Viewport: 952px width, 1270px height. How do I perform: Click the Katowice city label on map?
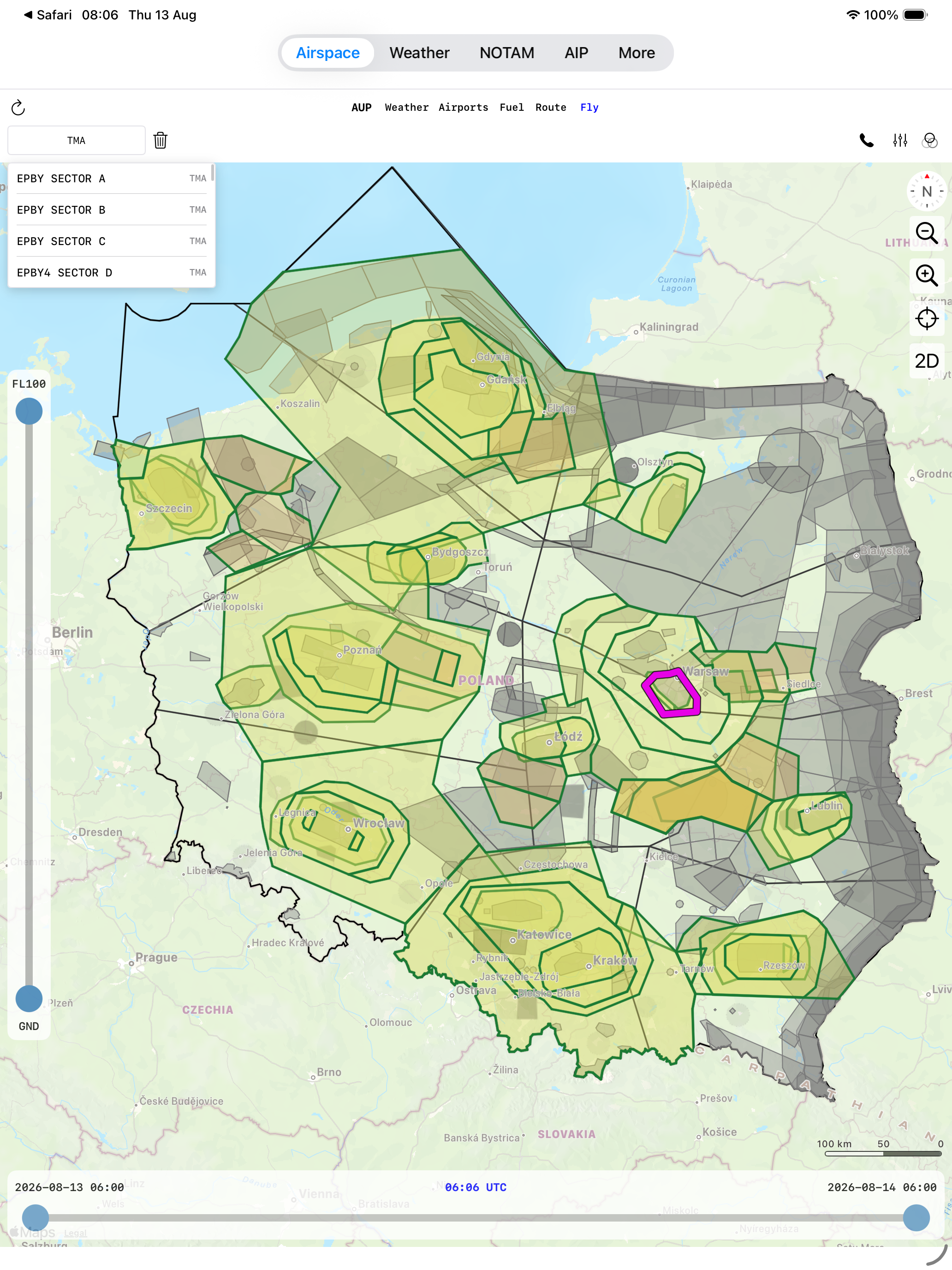click(x=544, y=935)
